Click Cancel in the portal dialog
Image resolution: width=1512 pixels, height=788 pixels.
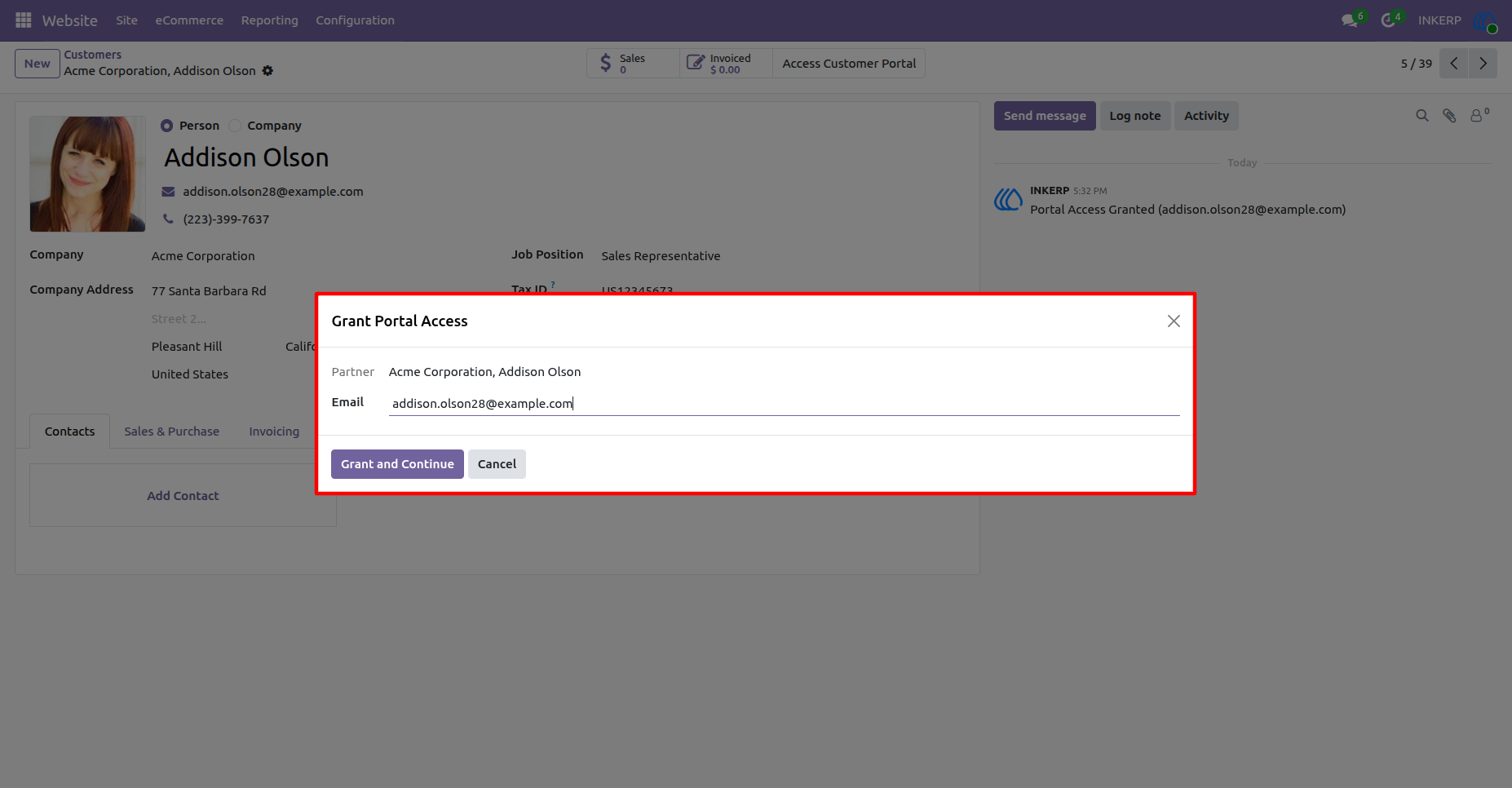coord(497,464)
